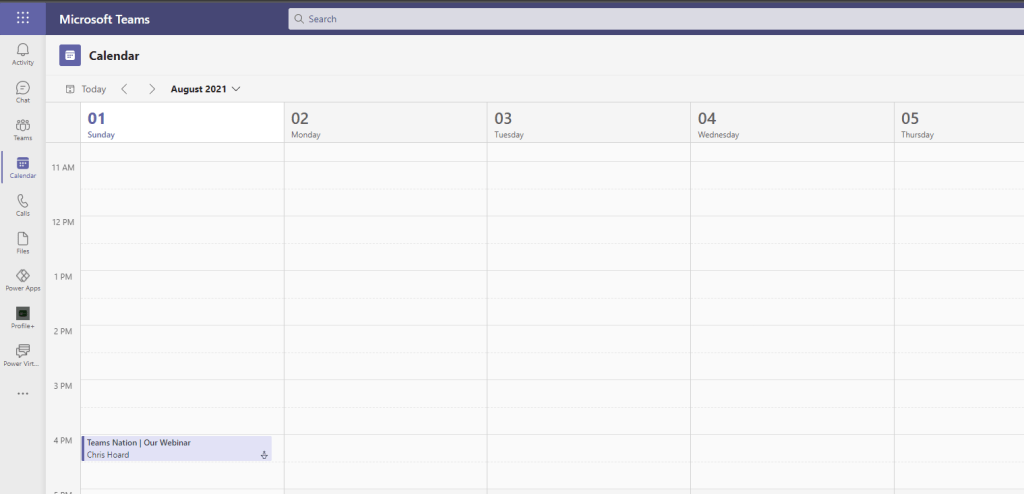The height and width of the screenshot is (494, 1024).
Task: Select the Monday 02 day header
Action: 385,123
